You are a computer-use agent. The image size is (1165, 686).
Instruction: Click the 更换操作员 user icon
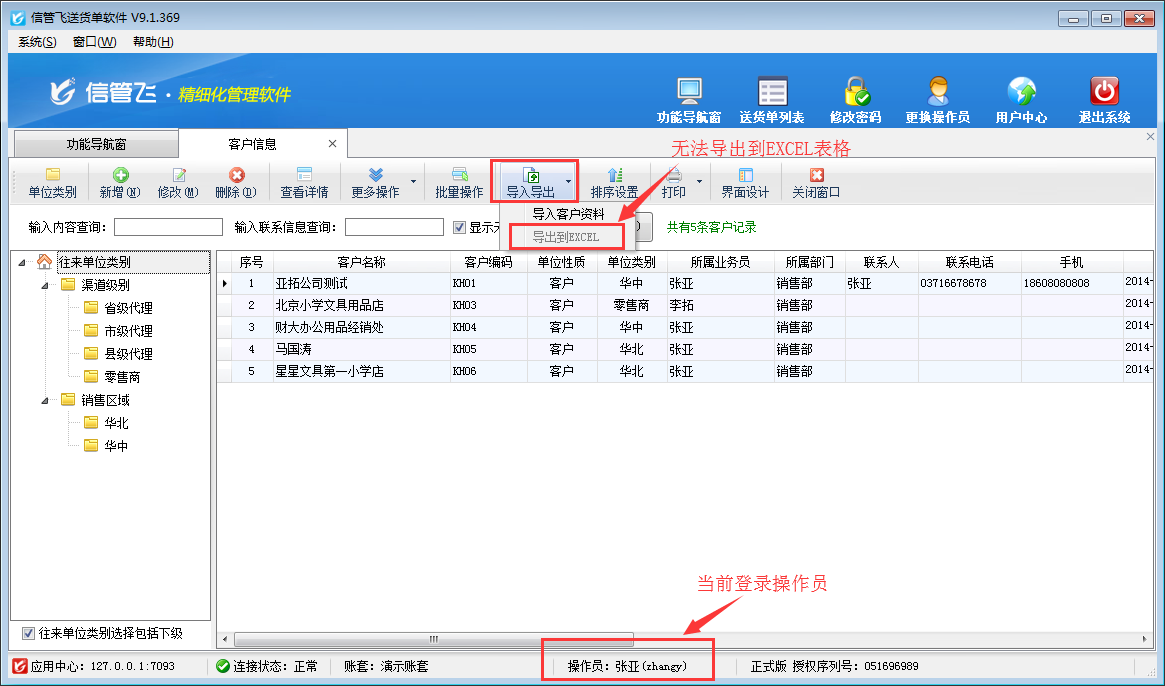tap(937, 92)
